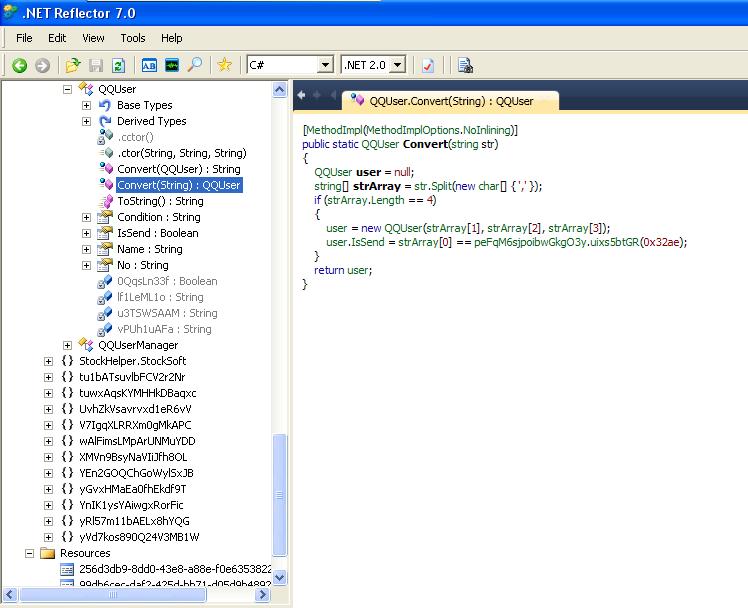Expand the Derived Types node
This screenshot has height=608, width=748.
(86, 121)
